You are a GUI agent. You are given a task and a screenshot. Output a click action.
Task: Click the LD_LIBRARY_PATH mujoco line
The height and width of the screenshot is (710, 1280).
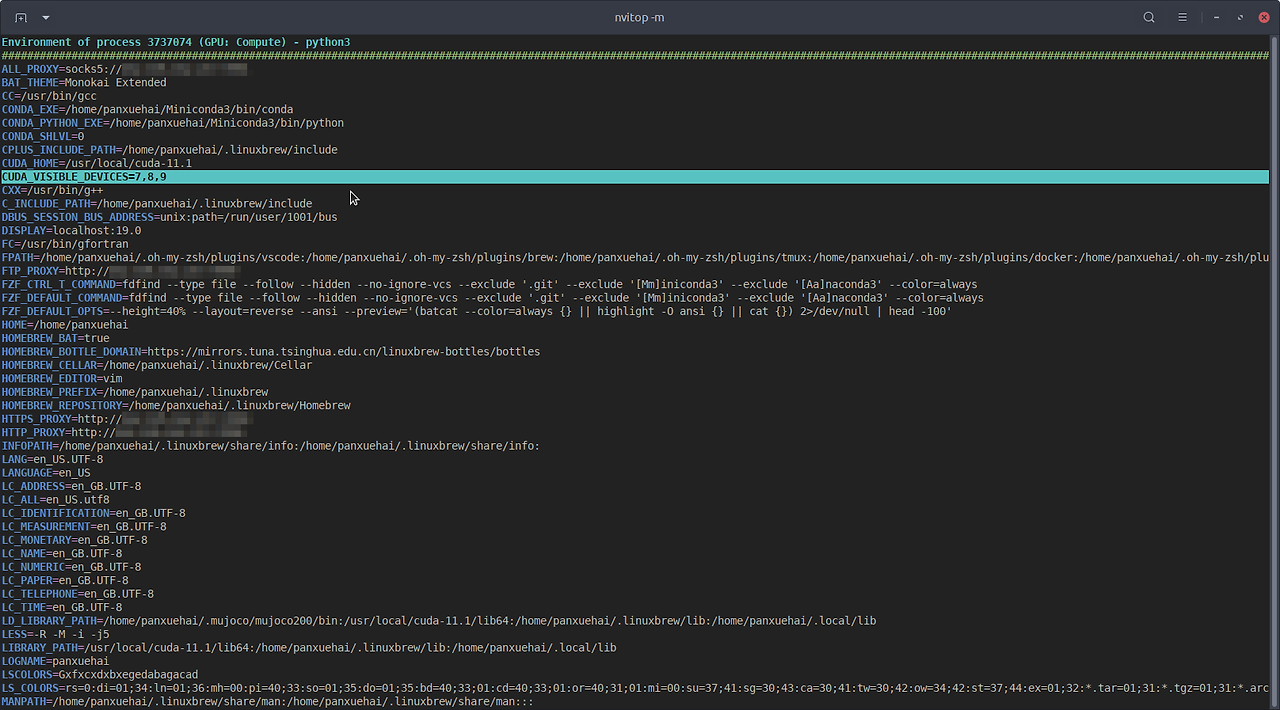coord(439,620)
